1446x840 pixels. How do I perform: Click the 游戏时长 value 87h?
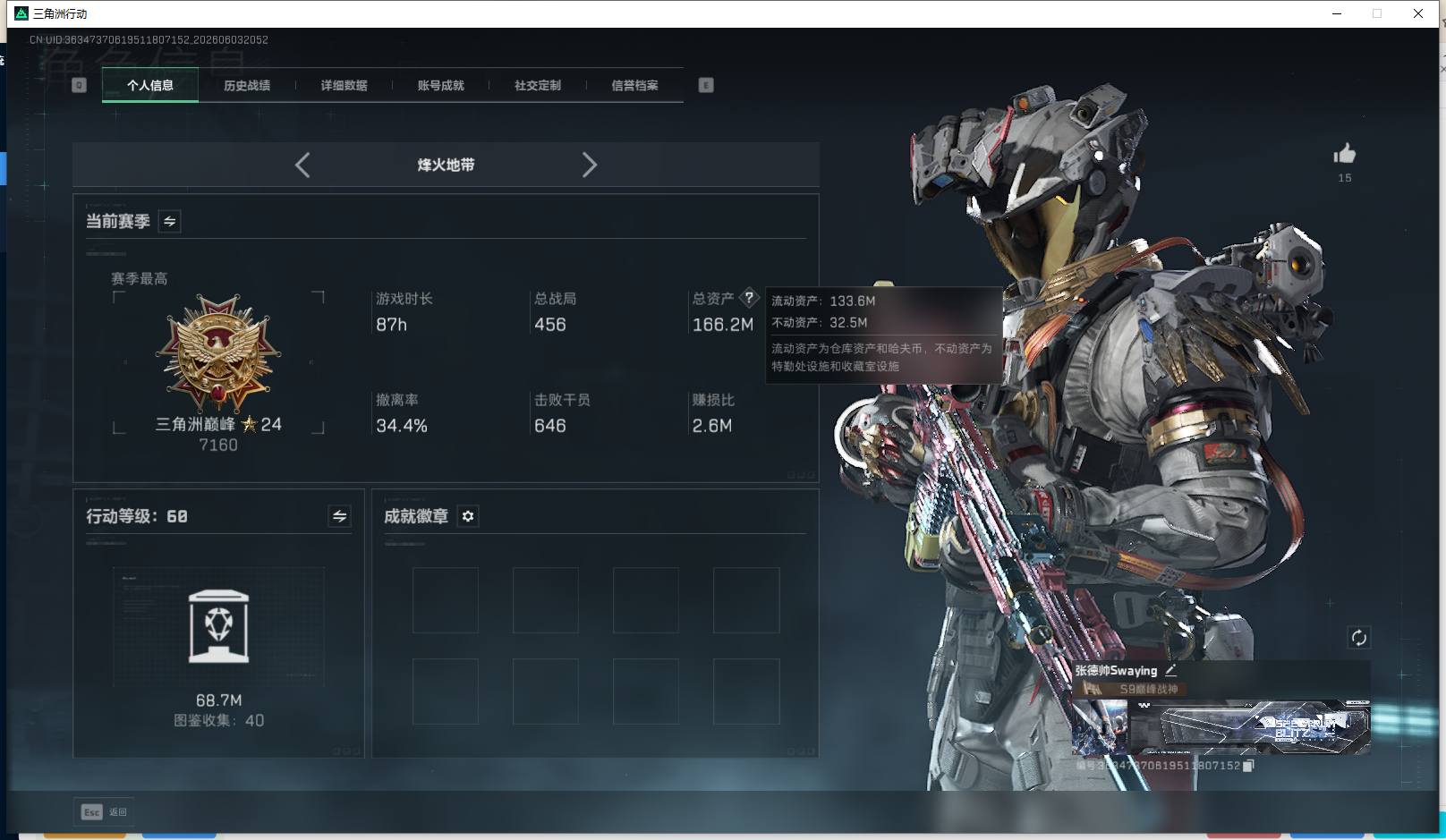click(x=391, y=325)
